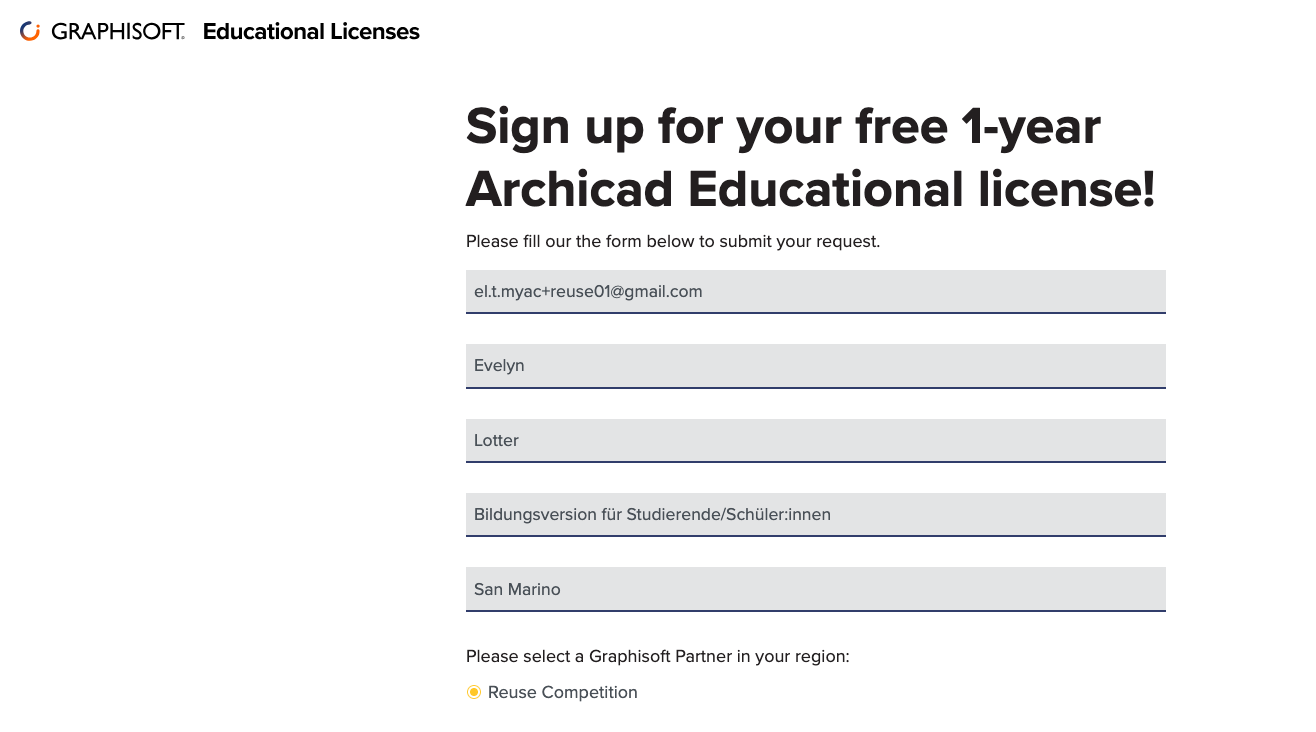
Task: Click the last name field containing Lotter
Action: click(x=815, y=441)
